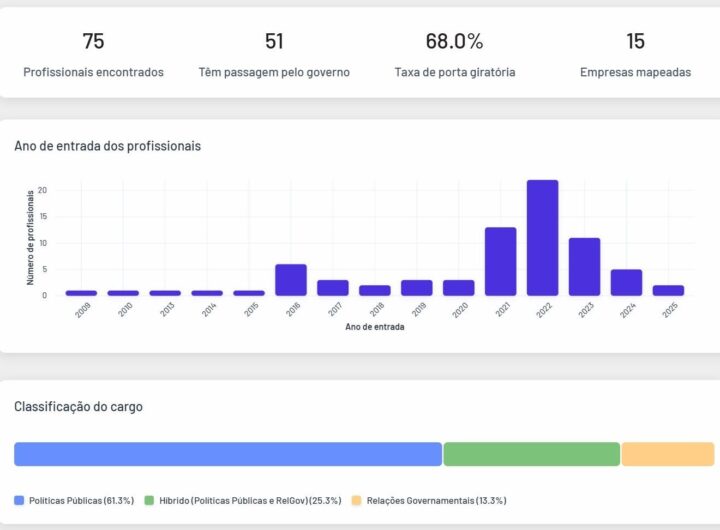The image size is (720, 530).
Task: Click the 2016 bar in the chart
Action: (291, 280)
